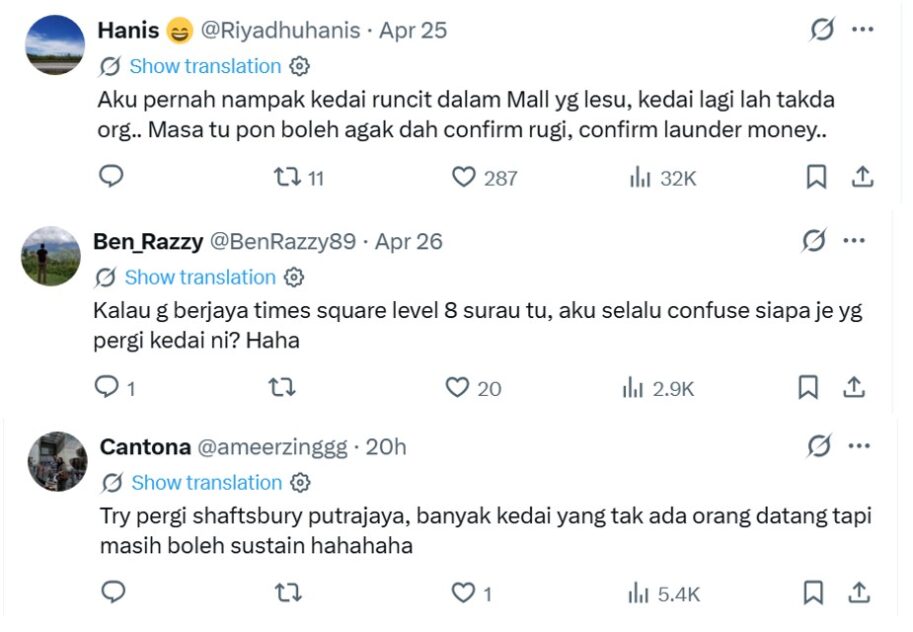Open more options on Hanis's tweet
Screen dimensions: 913x632
(x=862, y=30)
